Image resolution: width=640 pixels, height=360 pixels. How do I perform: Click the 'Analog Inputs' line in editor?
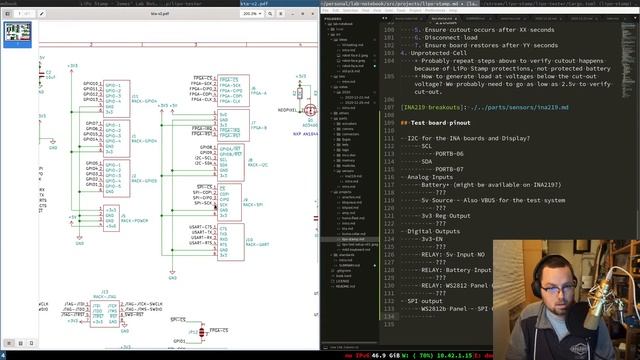pos(430,177)
